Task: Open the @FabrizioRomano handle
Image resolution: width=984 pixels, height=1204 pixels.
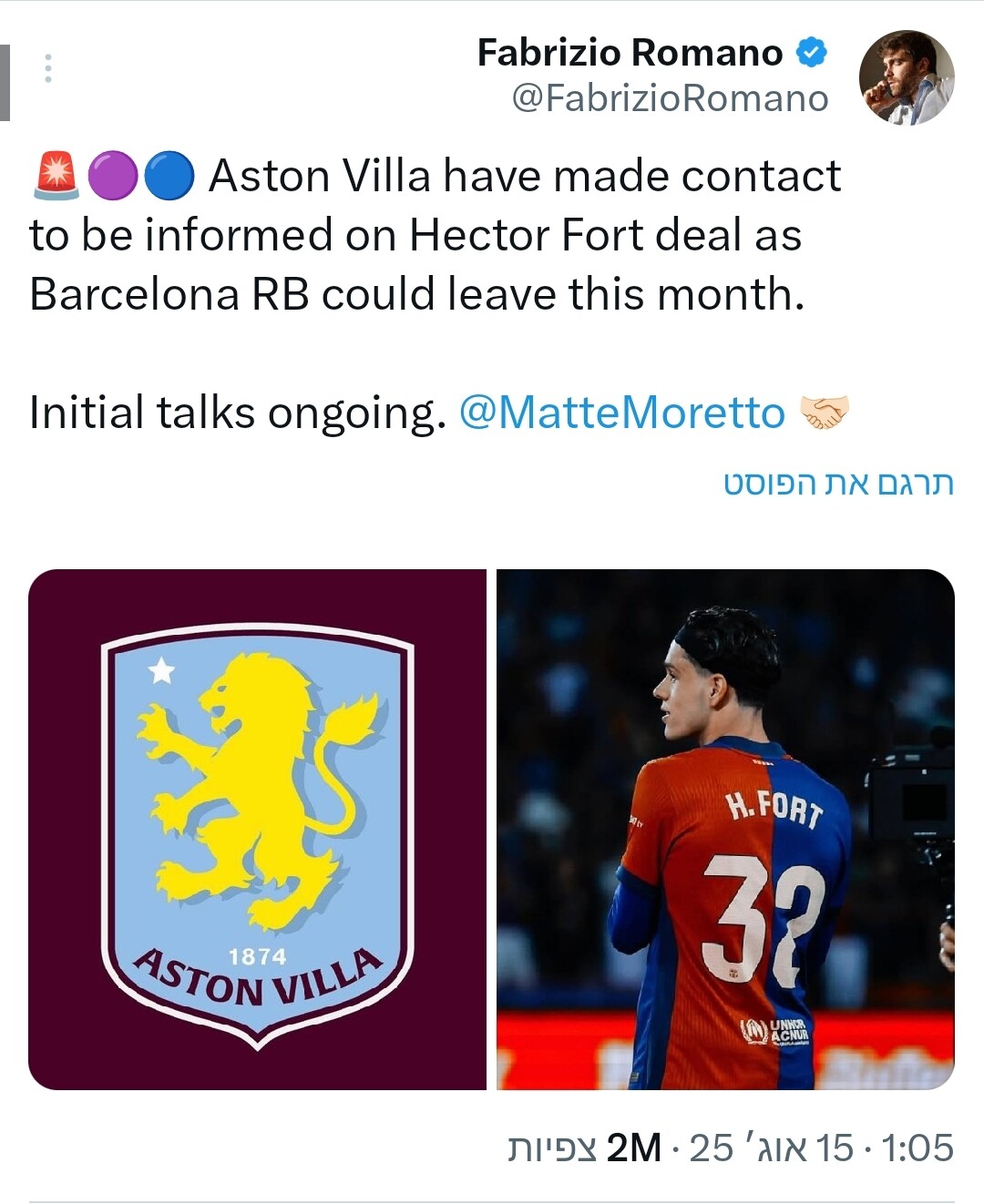Action: (671, 98)
